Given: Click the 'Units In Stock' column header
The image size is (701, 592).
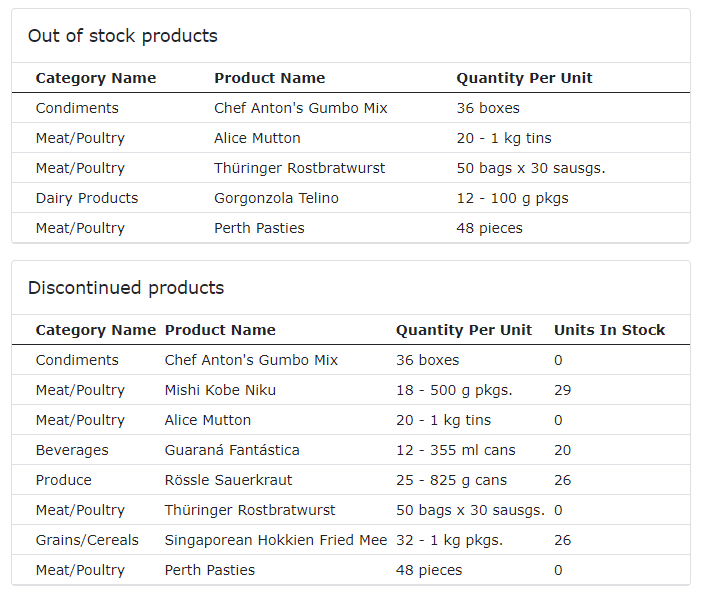Looking at the screenshot, I should pyautogui.click(x=609, y=330).
